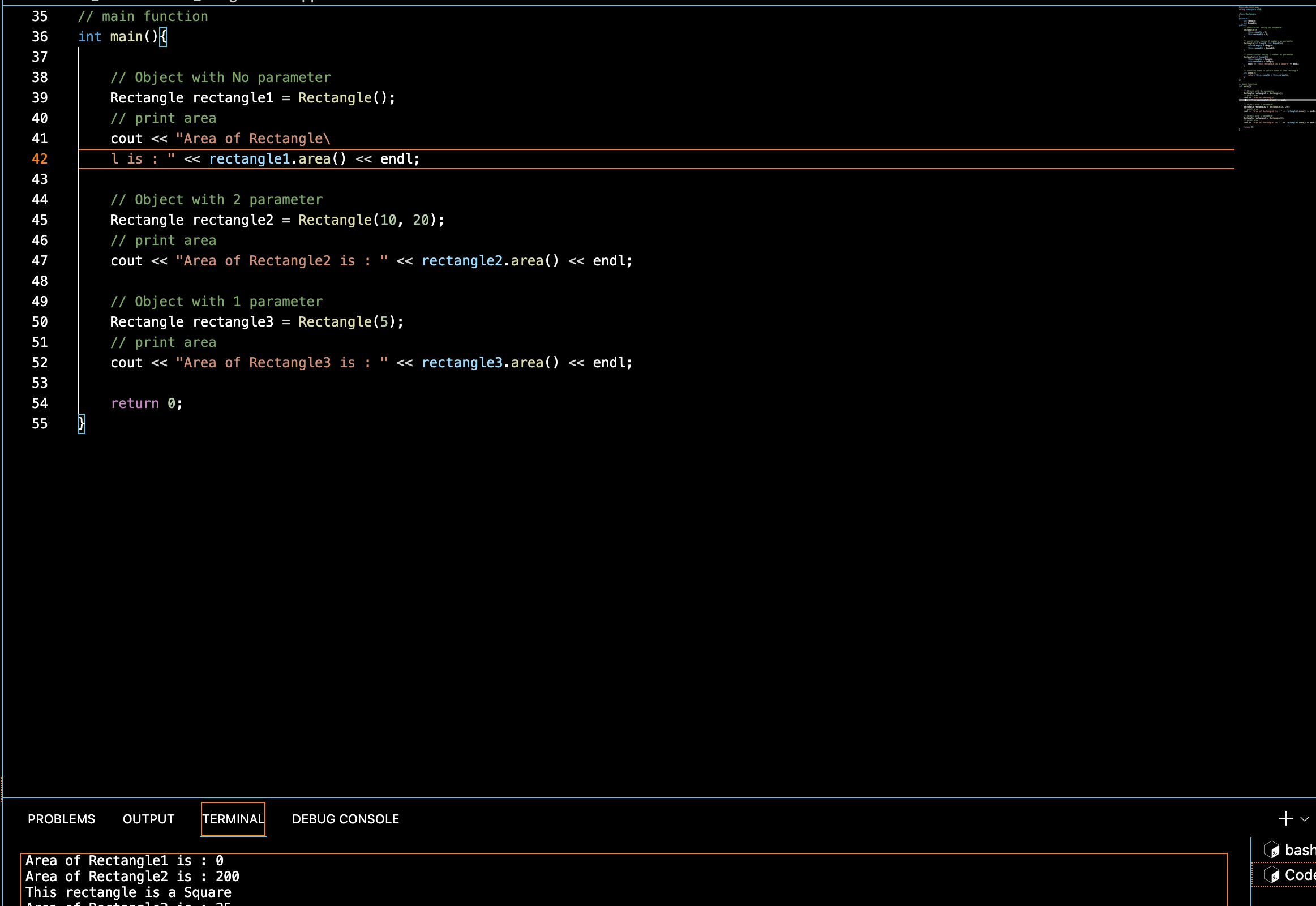The width and height of the screenshot is (1316, 906).
Task: Click the active TERMINAL tab
Action: pos(233,819)
